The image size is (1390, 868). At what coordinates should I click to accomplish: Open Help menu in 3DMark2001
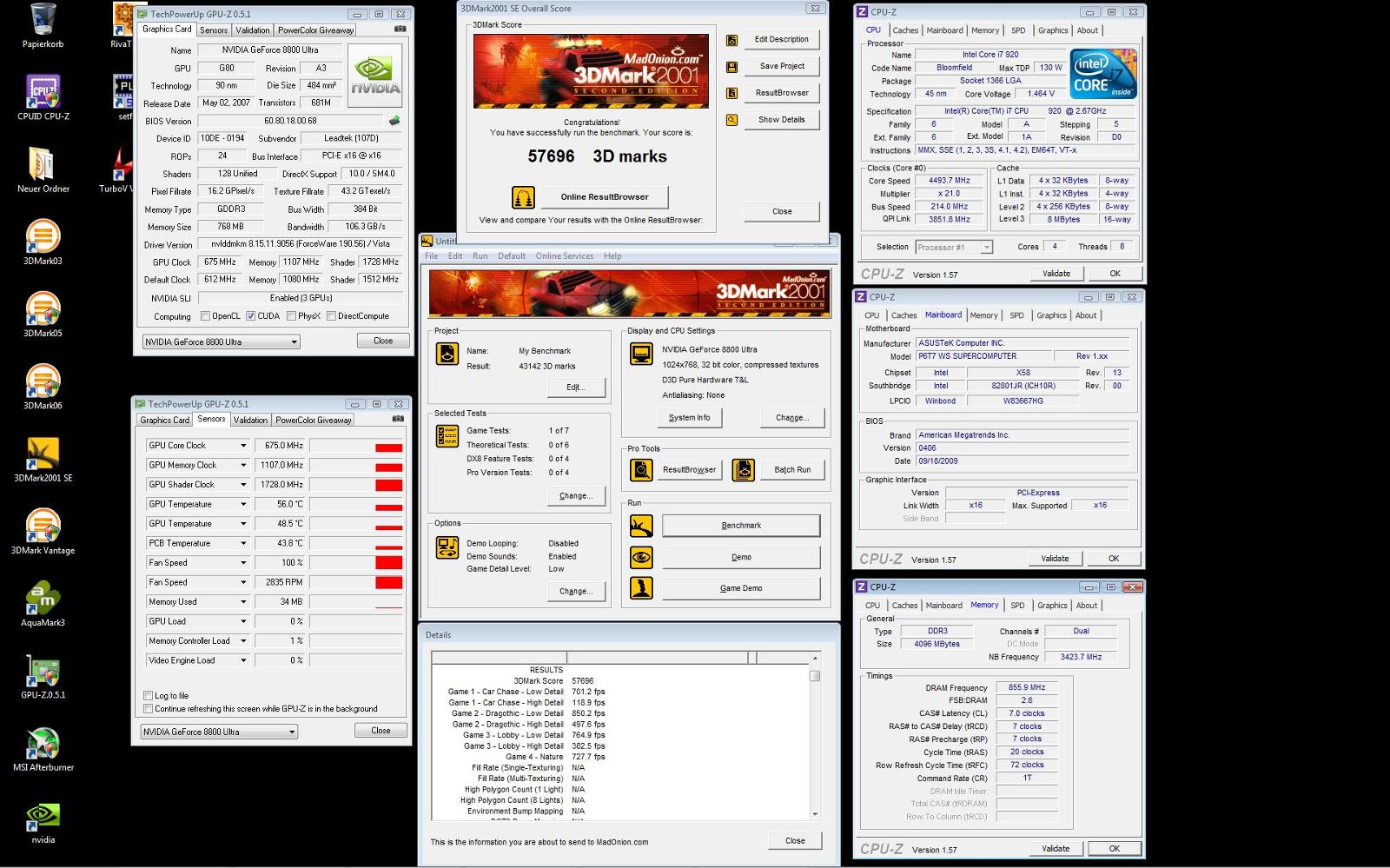[x=612, y=256]
